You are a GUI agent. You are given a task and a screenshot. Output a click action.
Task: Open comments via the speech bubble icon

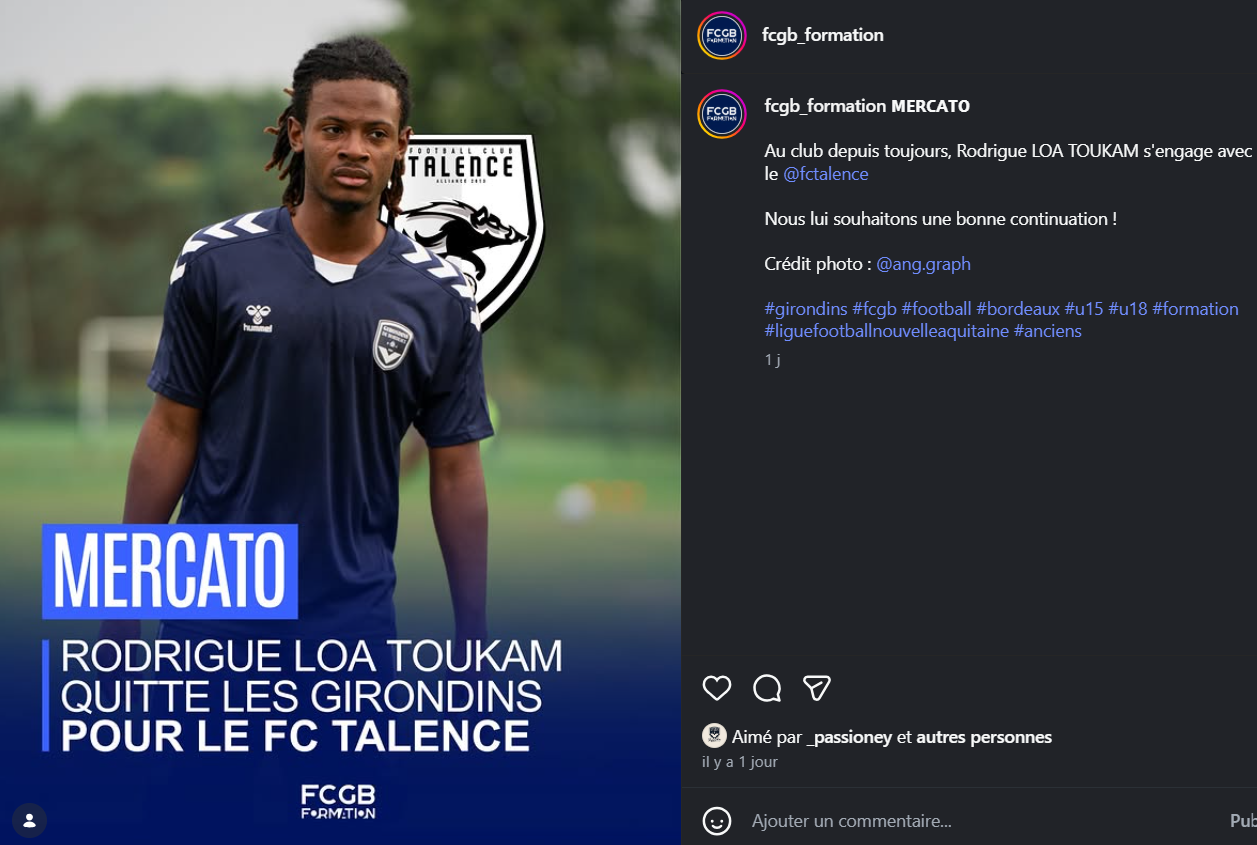[x=767, y=688]
